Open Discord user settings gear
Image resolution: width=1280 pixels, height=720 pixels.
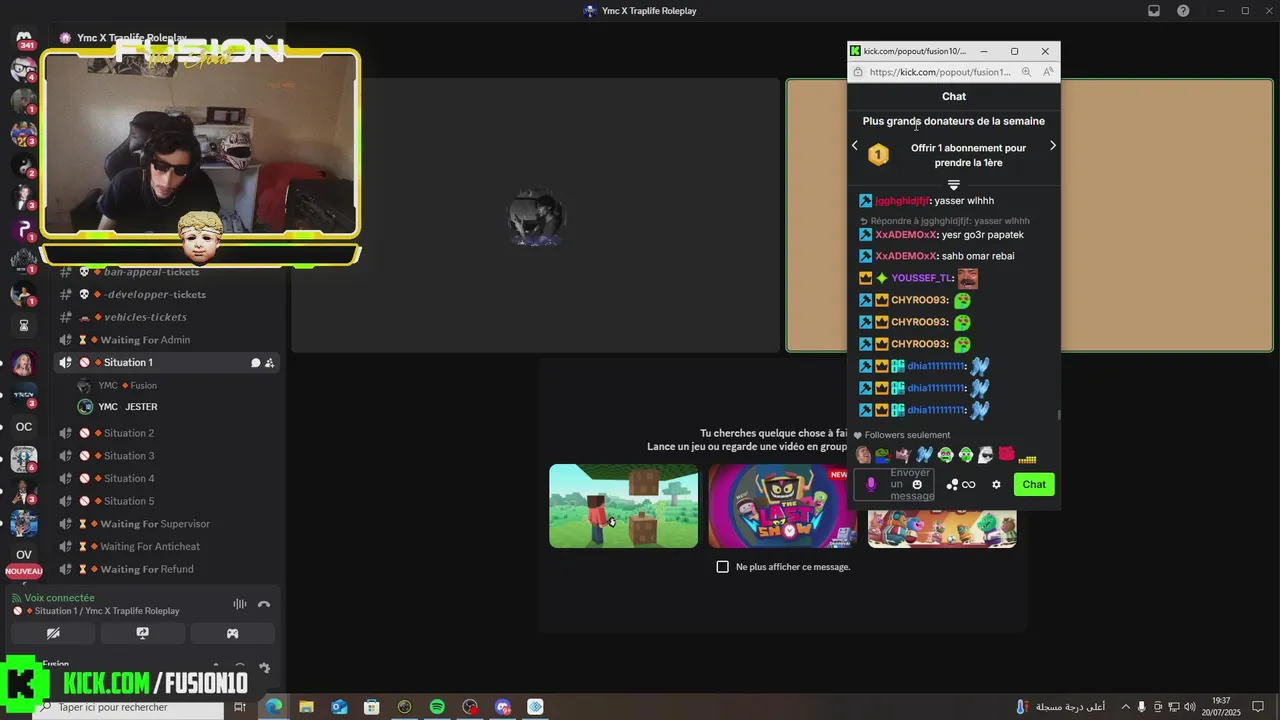[264, 667]
